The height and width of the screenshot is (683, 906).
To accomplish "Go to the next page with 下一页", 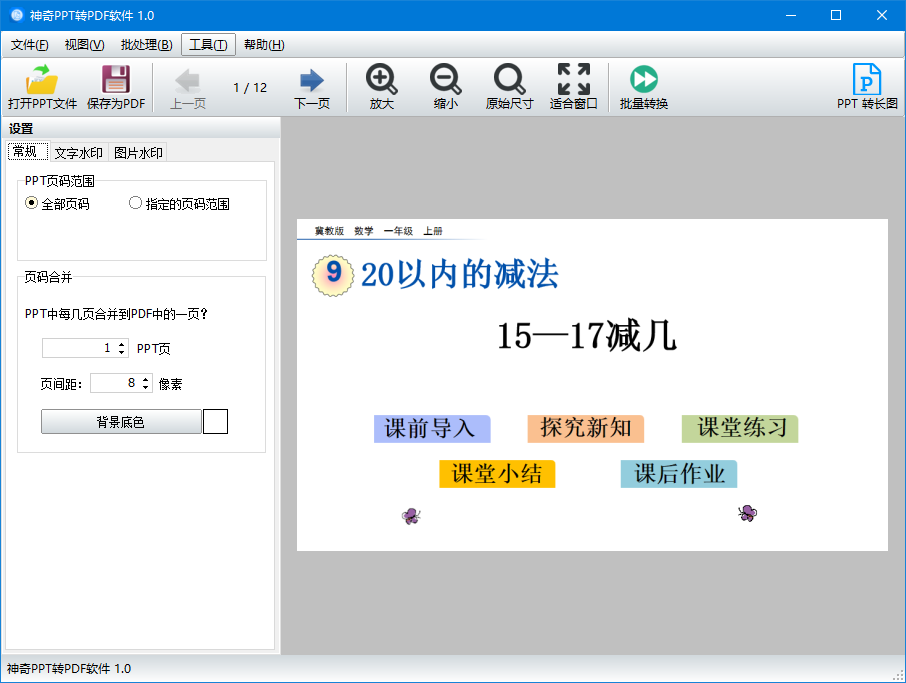I will click(x=310, y=86).
